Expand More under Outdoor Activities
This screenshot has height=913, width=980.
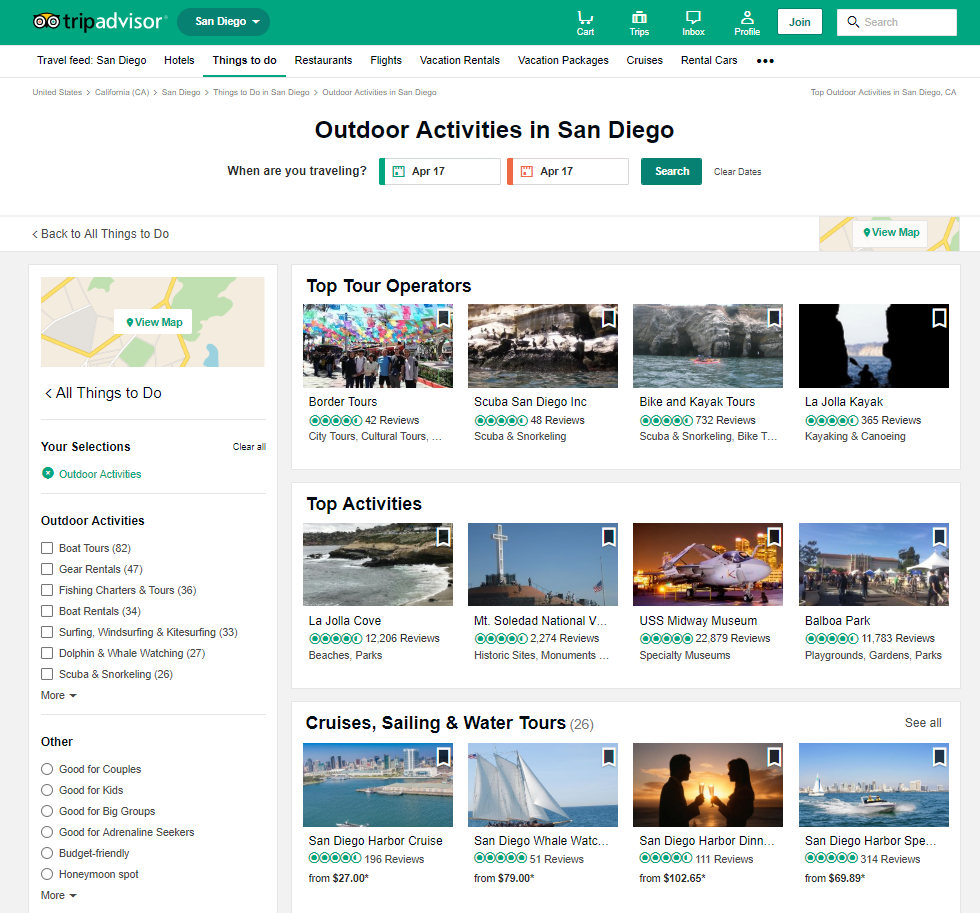58,695
